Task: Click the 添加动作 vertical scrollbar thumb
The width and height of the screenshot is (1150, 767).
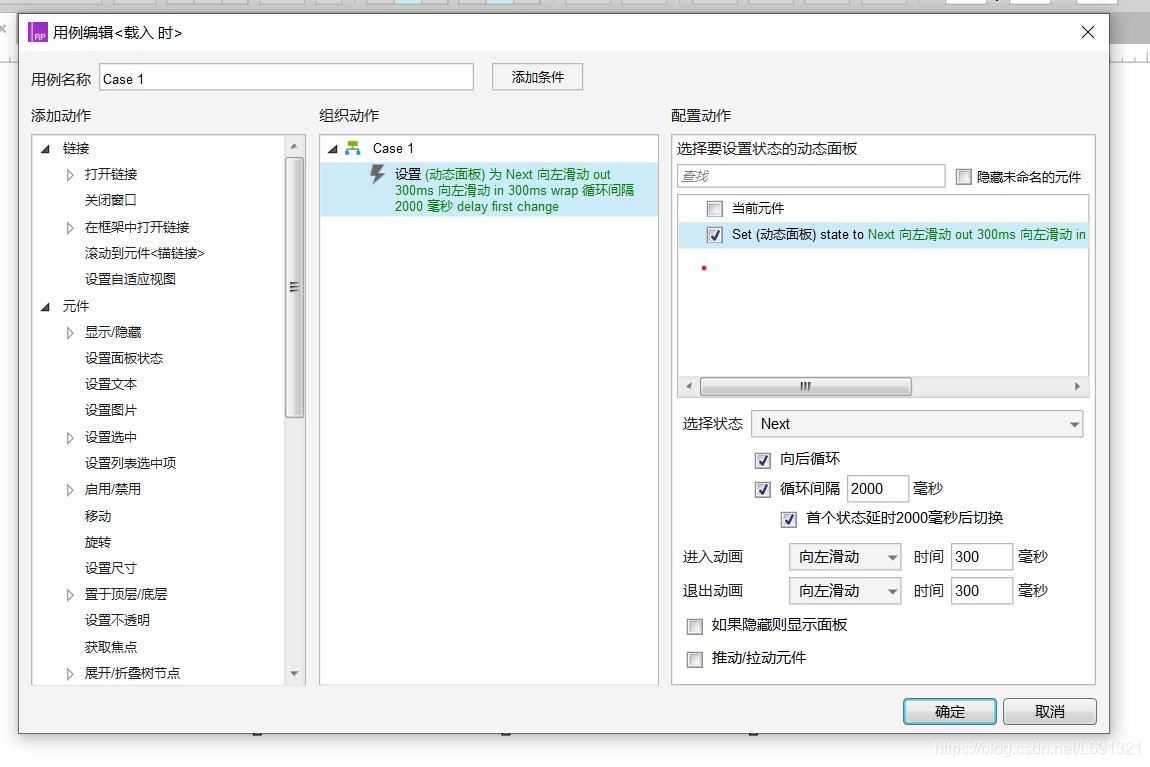Action: point(294,287)
